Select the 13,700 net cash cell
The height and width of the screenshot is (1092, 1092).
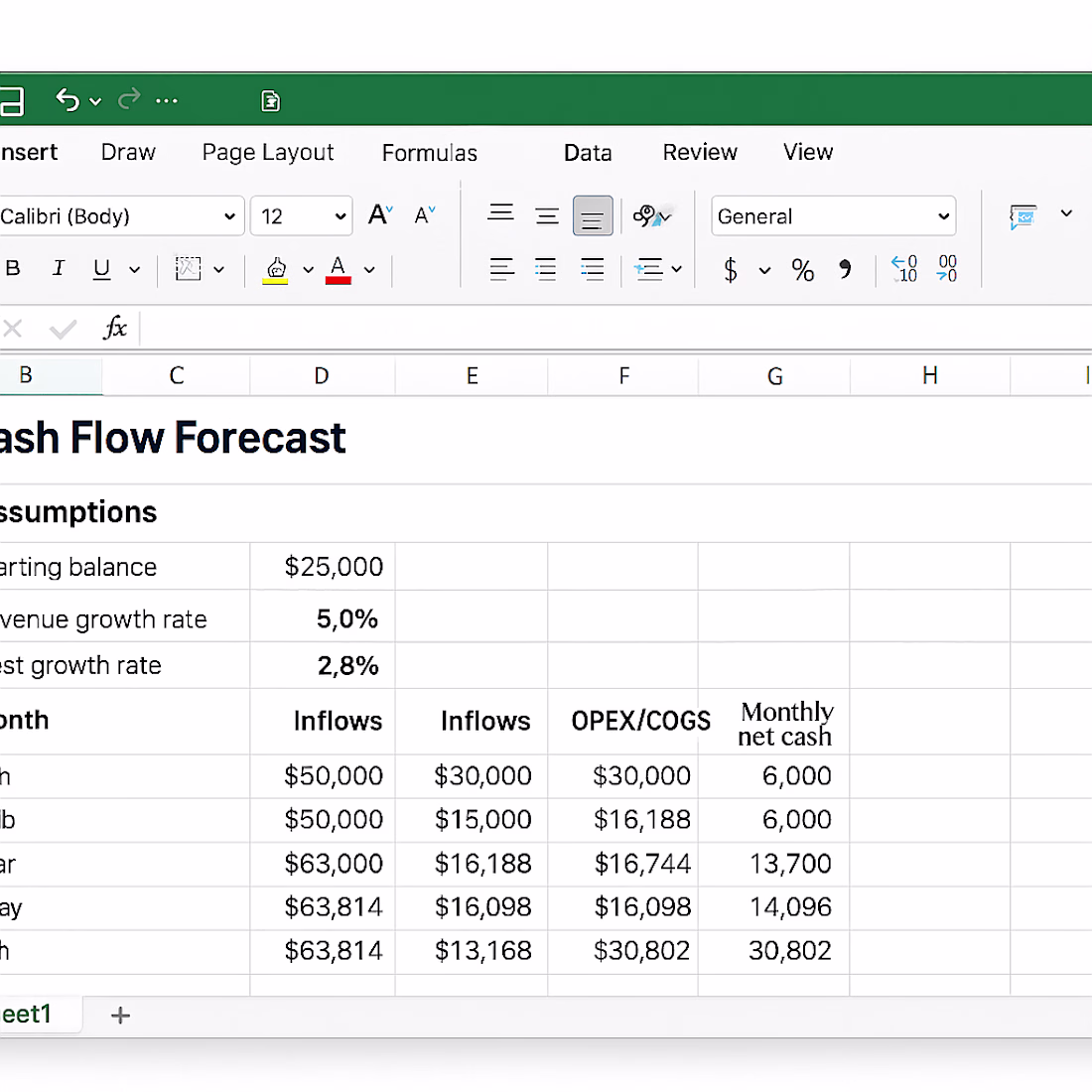point(774,864)
